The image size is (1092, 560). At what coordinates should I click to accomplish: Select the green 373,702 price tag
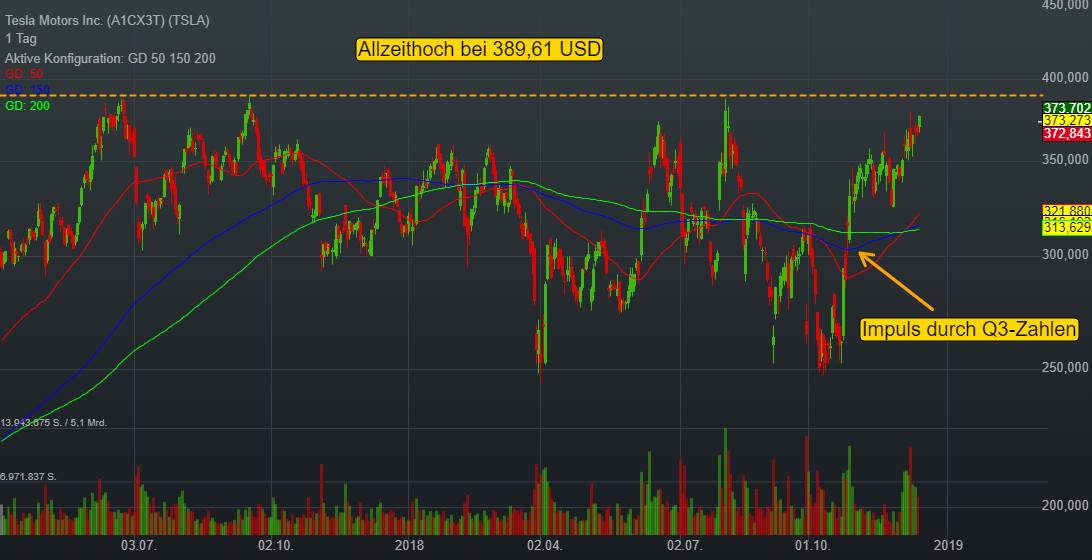1067,107
